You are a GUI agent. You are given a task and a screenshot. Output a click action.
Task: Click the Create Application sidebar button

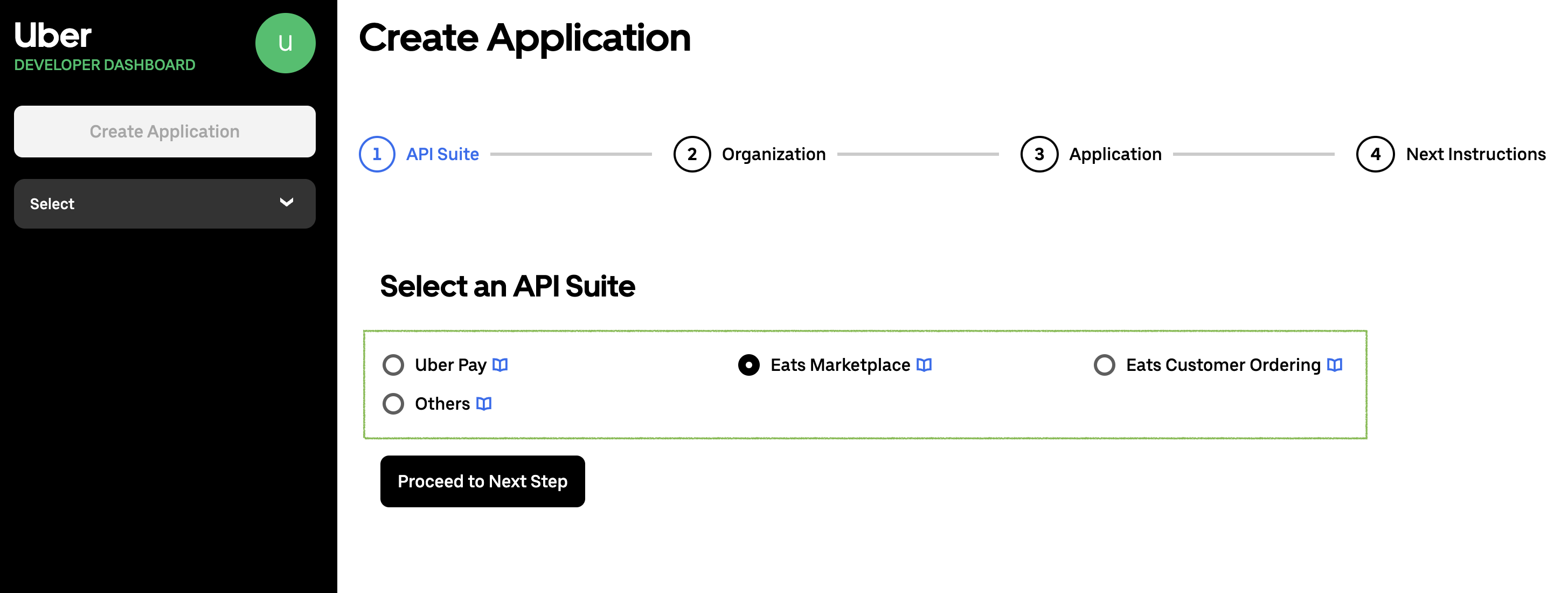pyautogui.click(x=164, y=132)
